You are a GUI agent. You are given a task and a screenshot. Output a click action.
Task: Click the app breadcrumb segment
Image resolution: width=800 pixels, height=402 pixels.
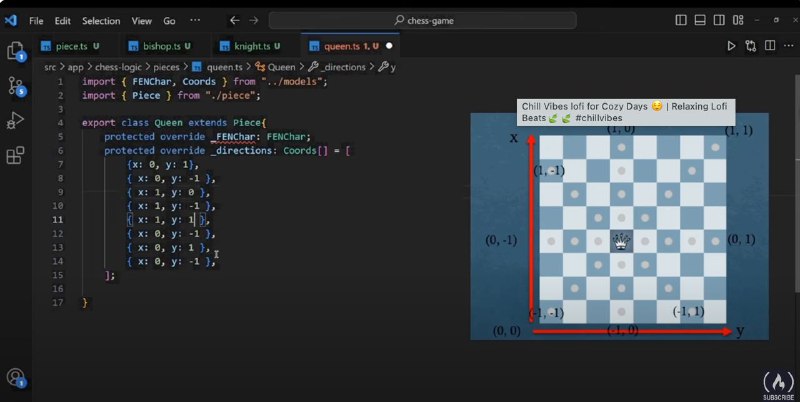click(x=75, y=67)
